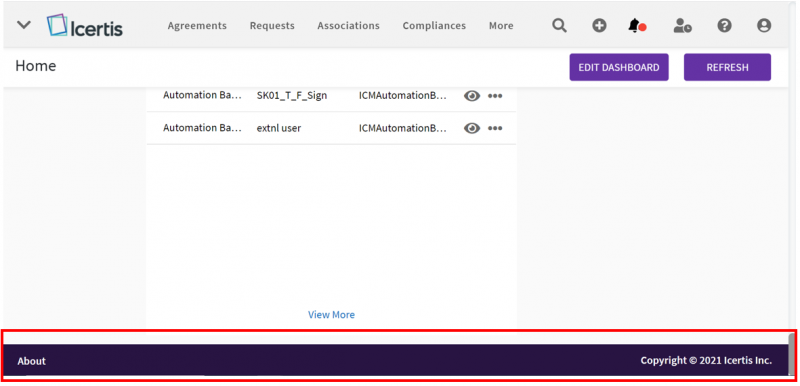Click the EDIT DASHBOARD button
Screen dimensions: 800x386
619,67
